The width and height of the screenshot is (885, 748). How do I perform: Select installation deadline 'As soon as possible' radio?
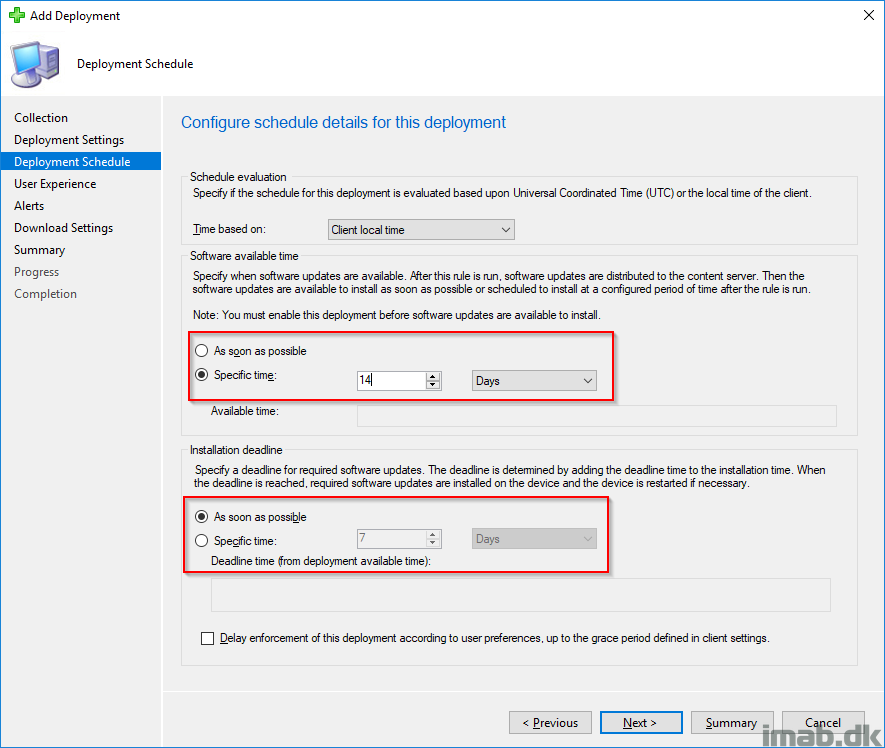[201, 517]
